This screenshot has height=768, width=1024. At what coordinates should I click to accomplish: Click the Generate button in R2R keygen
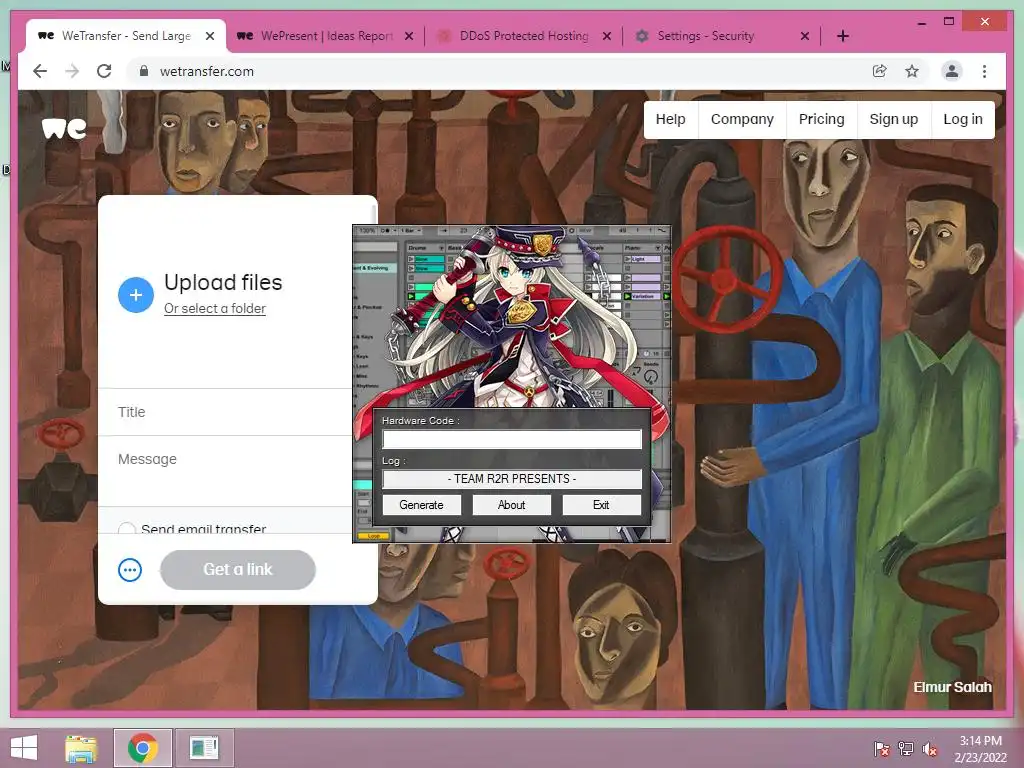tap(421, 505)
